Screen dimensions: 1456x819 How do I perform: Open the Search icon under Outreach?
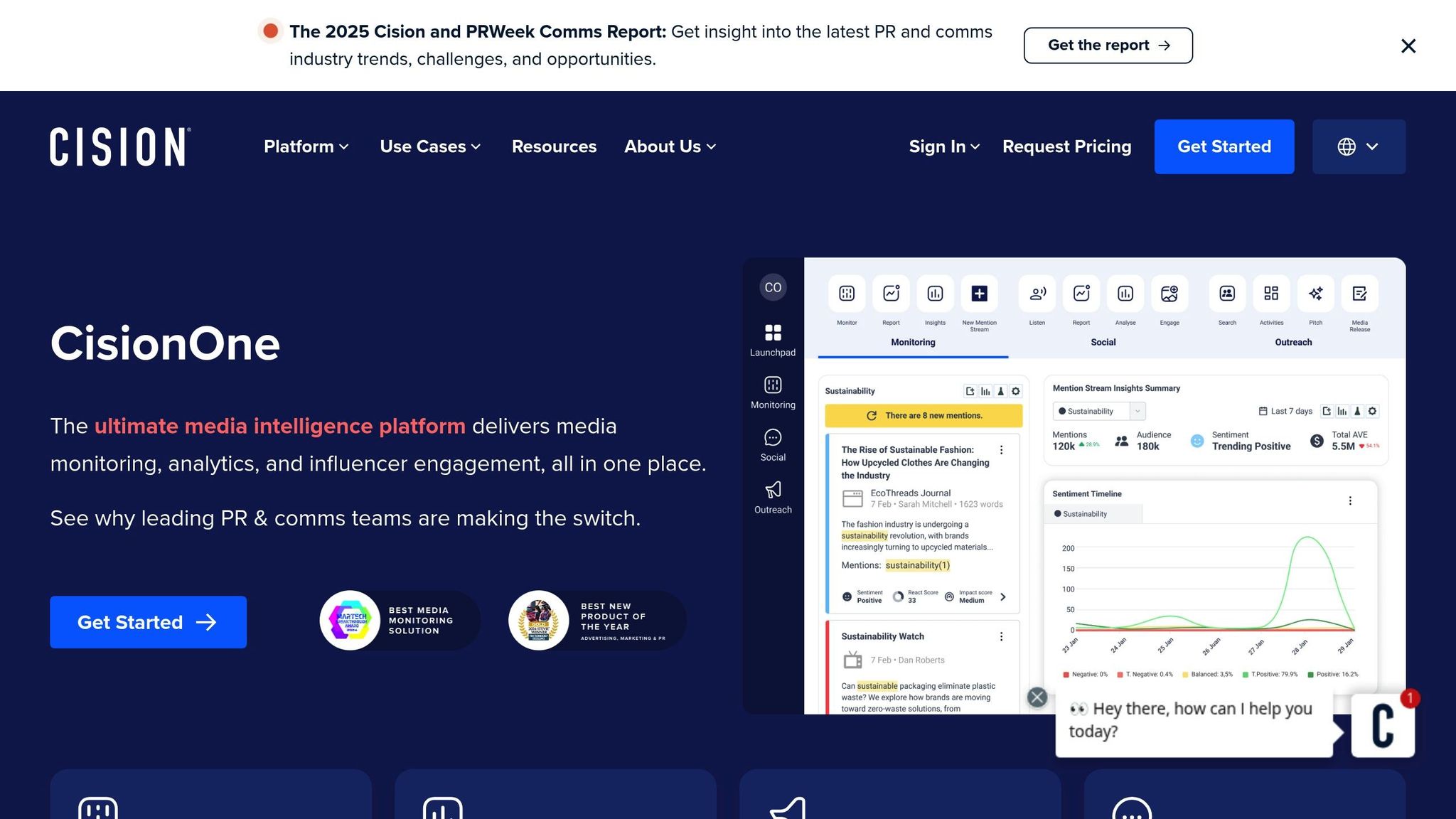click(1227, 294)
